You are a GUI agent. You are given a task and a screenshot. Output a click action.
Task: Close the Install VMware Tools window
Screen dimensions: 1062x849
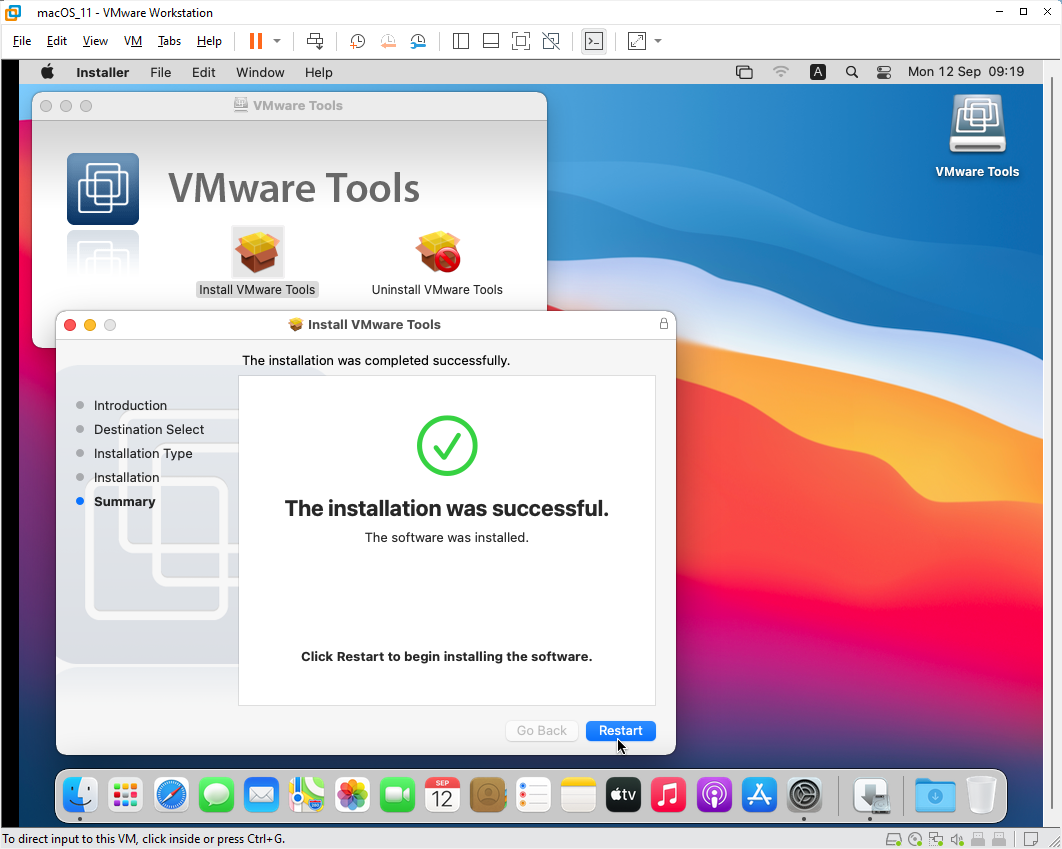pos(70,325)
